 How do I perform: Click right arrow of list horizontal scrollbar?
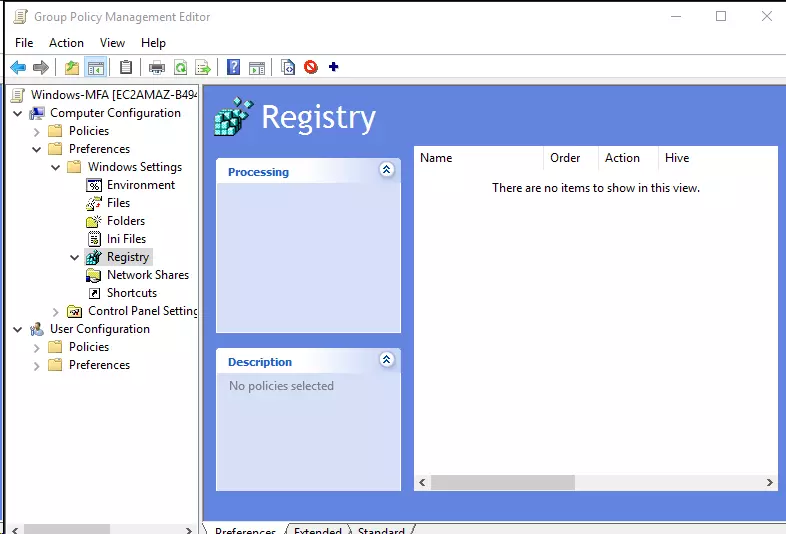(x=769, y=483)
